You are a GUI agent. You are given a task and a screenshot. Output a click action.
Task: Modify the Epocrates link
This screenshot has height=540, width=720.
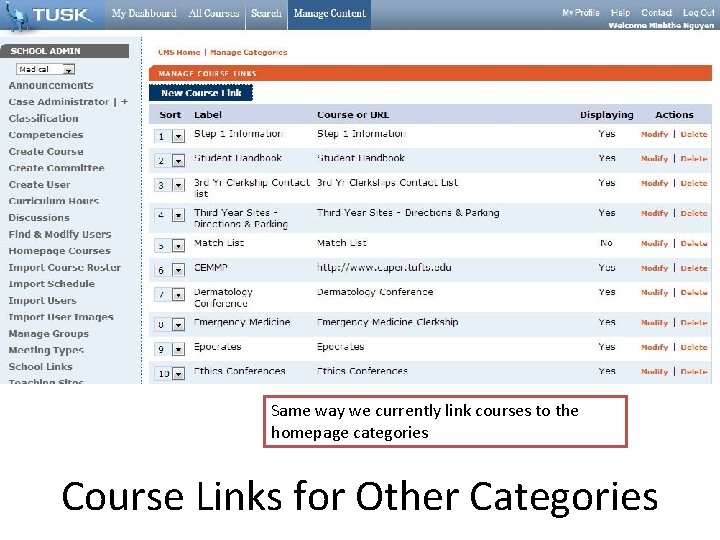[654, 347]
